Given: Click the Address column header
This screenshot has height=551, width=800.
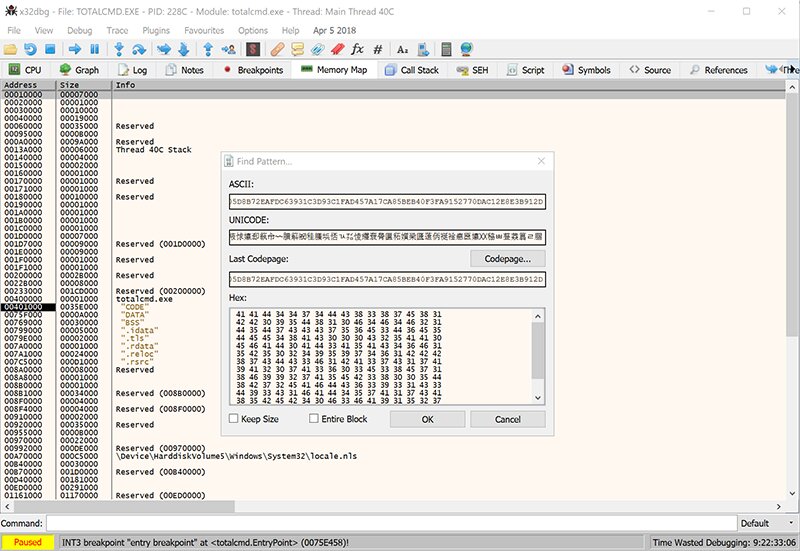Looking at the screenshot, I should click(x=28, y=85).
